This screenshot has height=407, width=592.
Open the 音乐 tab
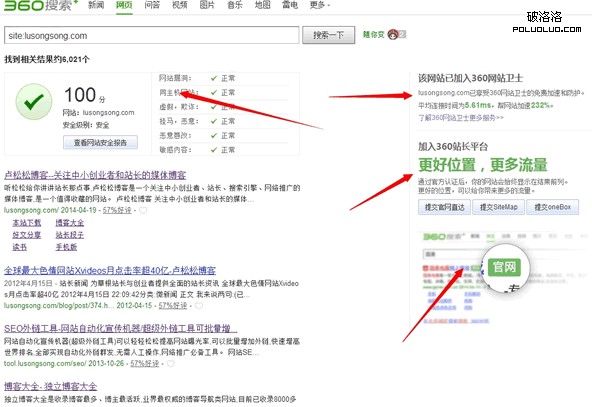click(x=234, y=5)
